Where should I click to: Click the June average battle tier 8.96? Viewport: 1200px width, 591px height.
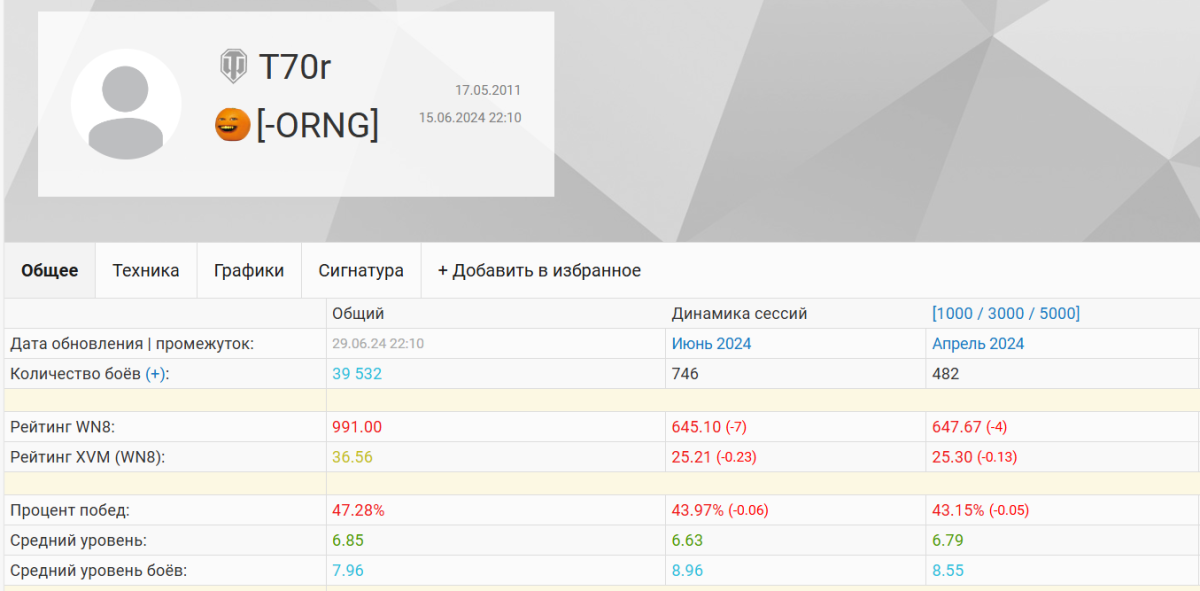(x=687, y=570)
